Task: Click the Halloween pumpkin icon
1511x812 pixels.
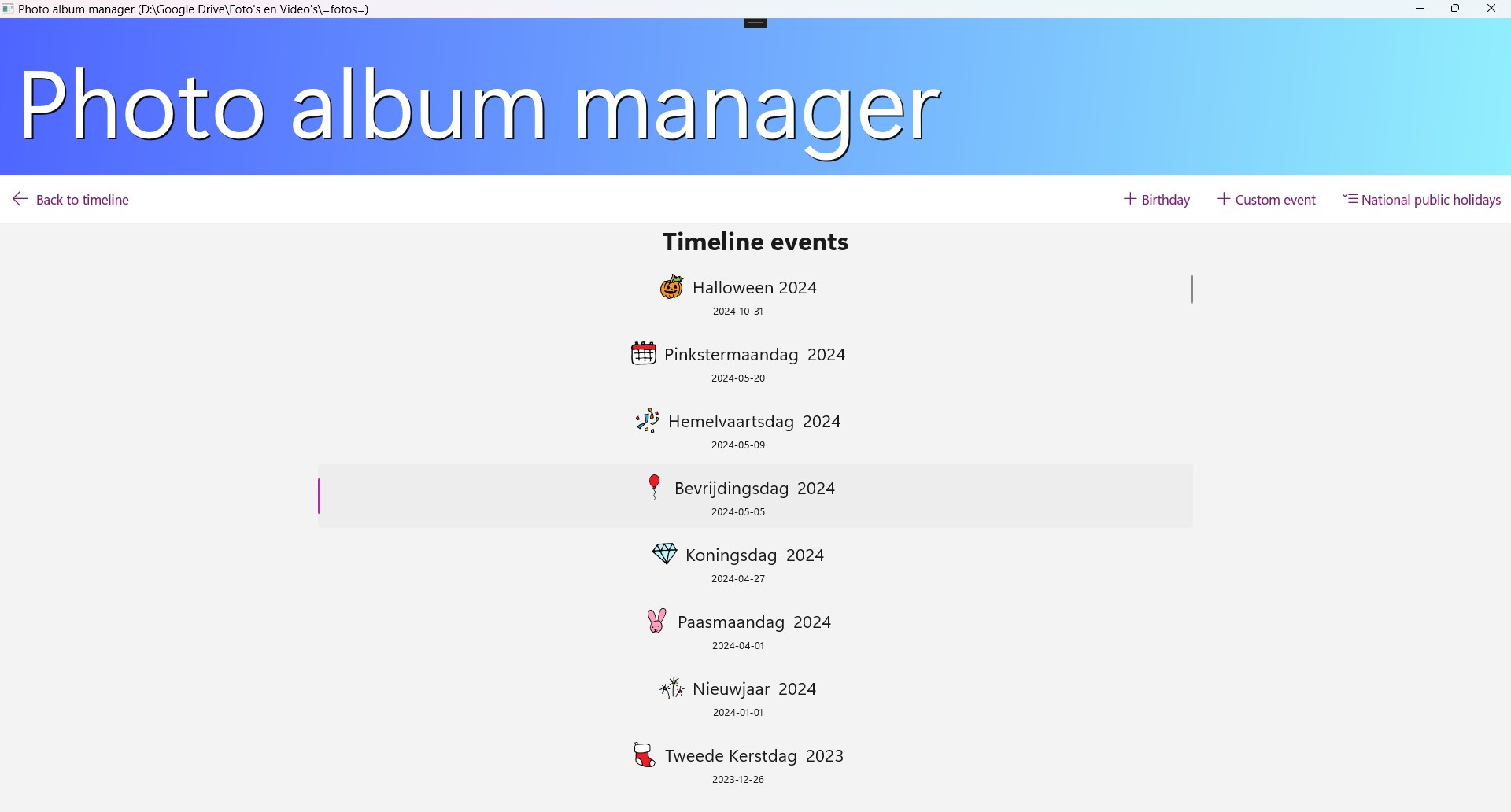Action: point(671,287)
